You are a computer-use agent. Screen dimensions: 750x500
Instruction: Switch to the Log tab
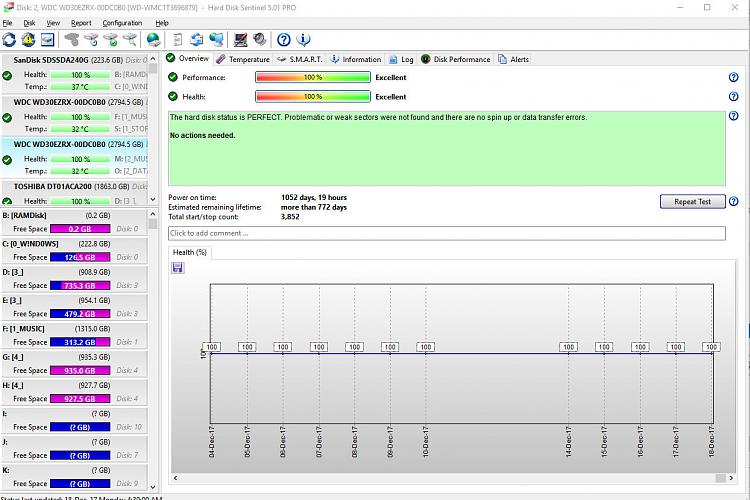point(401,59)
